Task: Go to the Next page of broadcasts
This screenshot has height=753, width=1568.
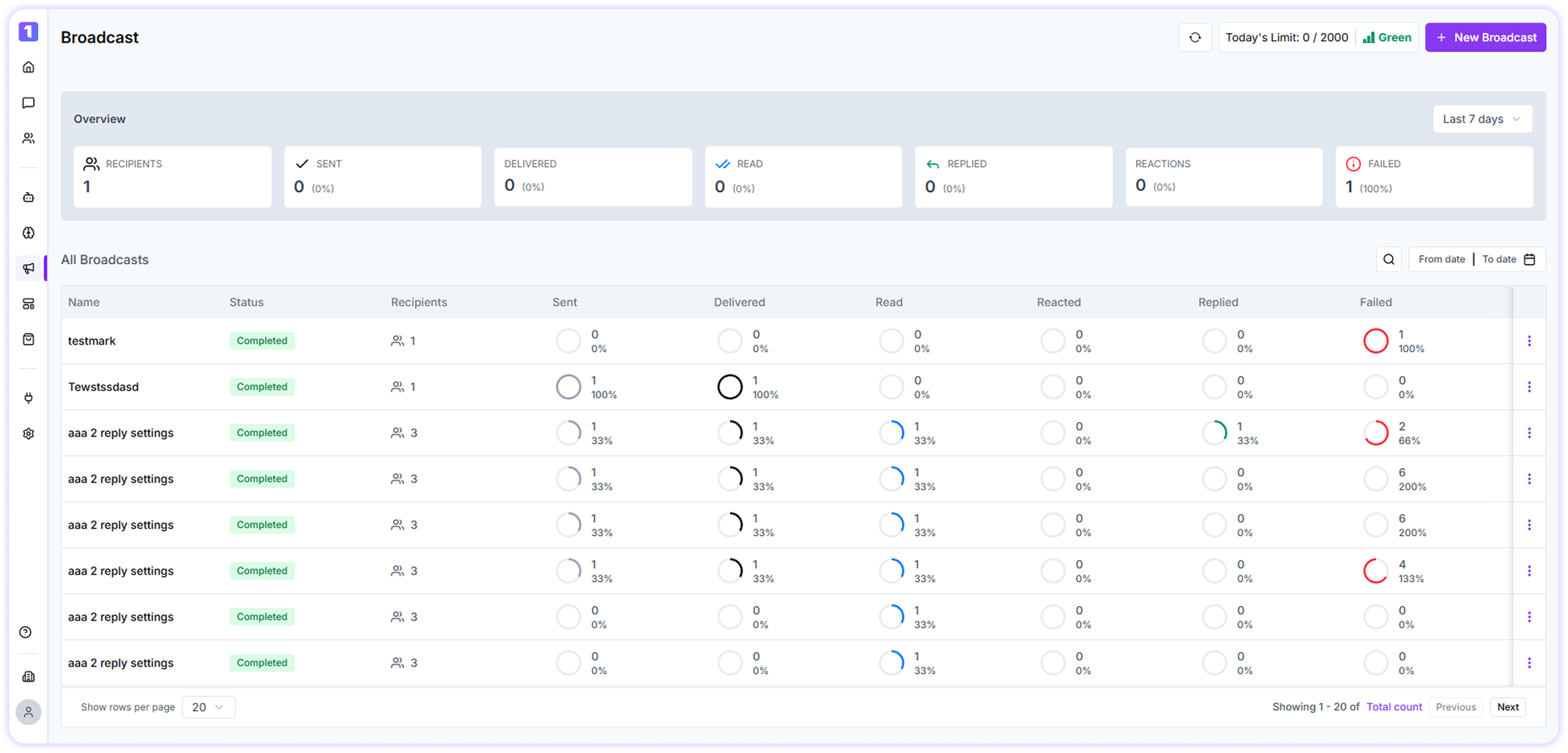Action: tap(1507, 707)
